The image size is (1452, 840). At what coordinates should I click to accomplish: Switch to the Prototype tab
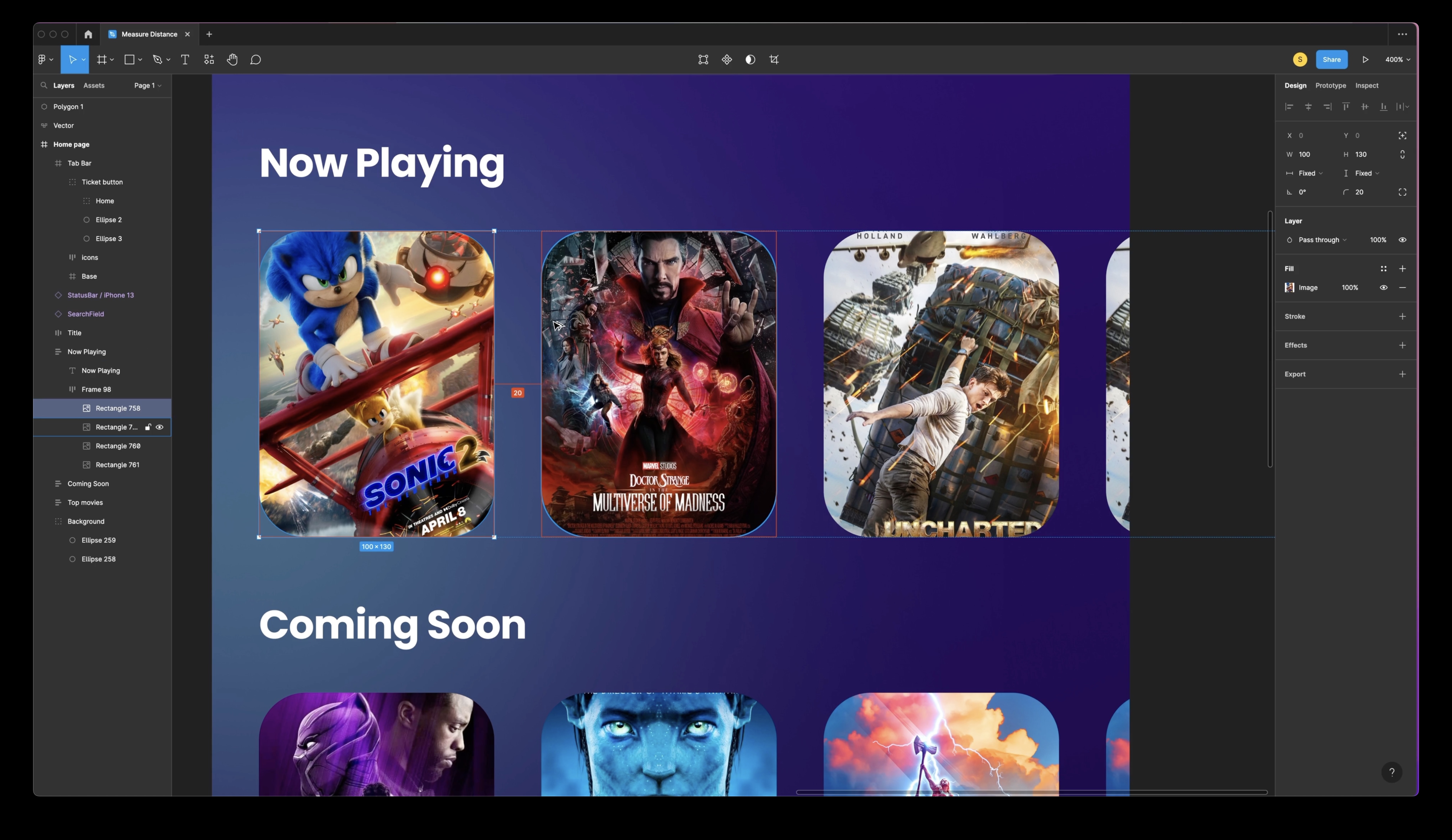coord(1330,85)
